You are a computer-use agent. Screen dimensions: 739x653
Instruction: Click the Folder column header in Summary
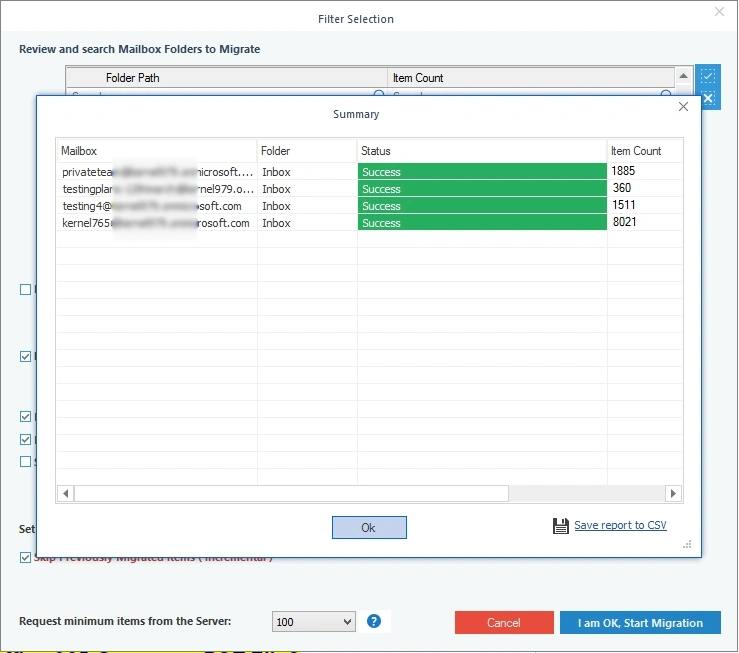307,151
